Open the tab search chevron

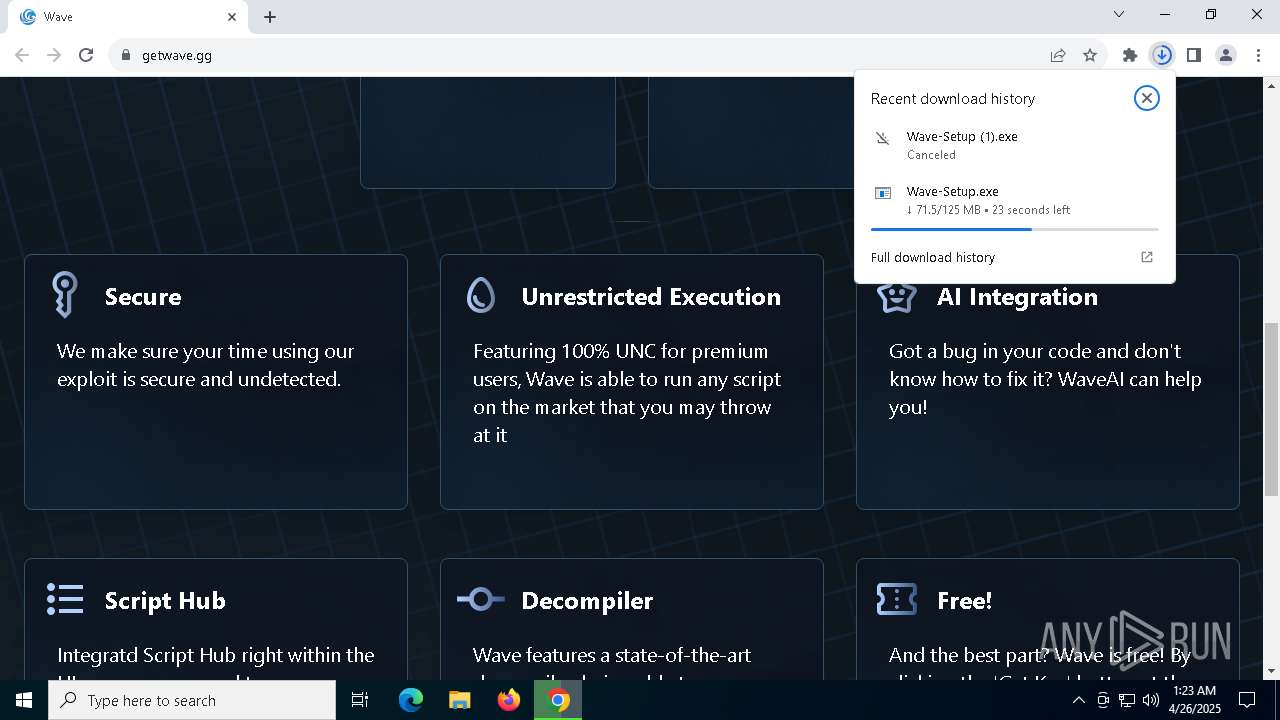click(1119, 14)
